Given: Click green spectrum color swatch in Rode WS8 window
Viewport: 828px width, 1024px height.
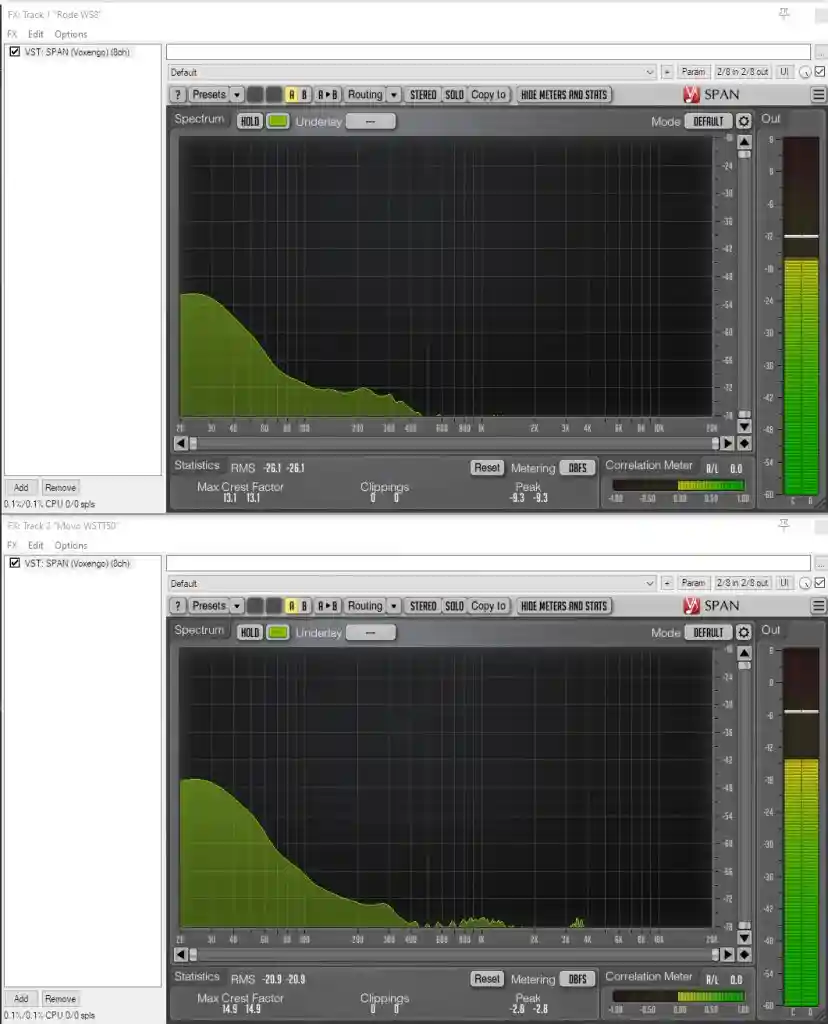Looking at the screenshot, I should [x=278, y=121].
